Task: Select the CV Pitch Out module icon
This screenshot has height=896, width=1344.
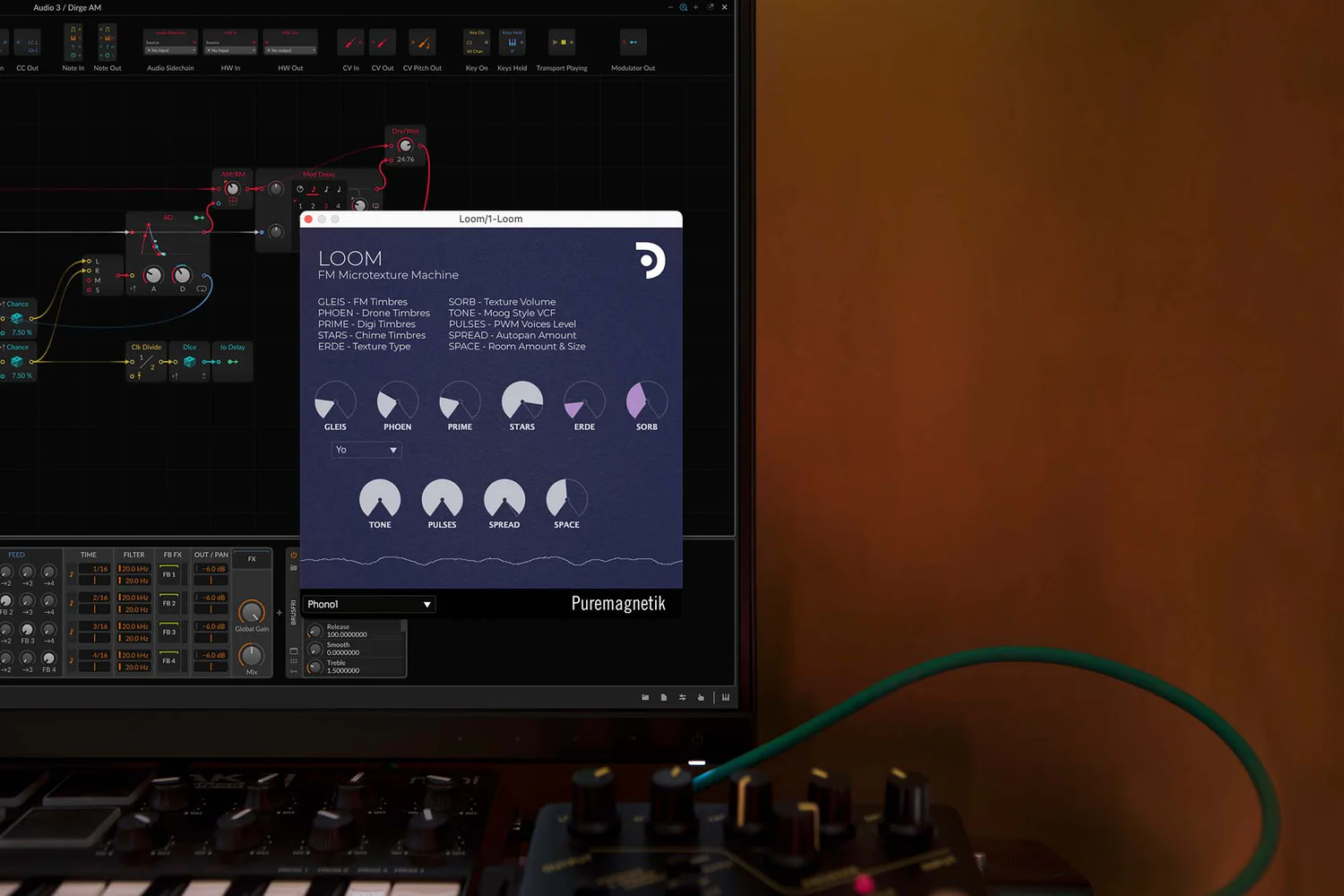Action: click(x=422, y=42)
